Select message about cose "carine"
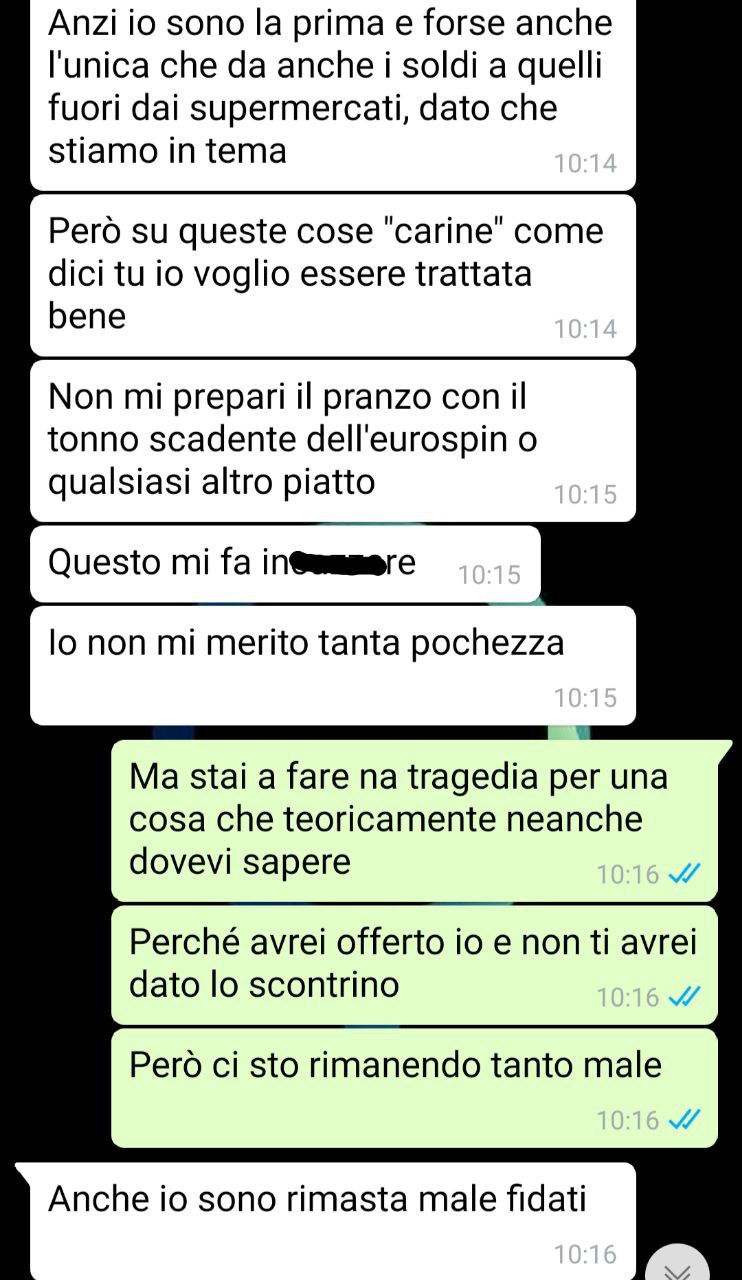This screenshot has width=742, height=1280. tap(333, 275)
